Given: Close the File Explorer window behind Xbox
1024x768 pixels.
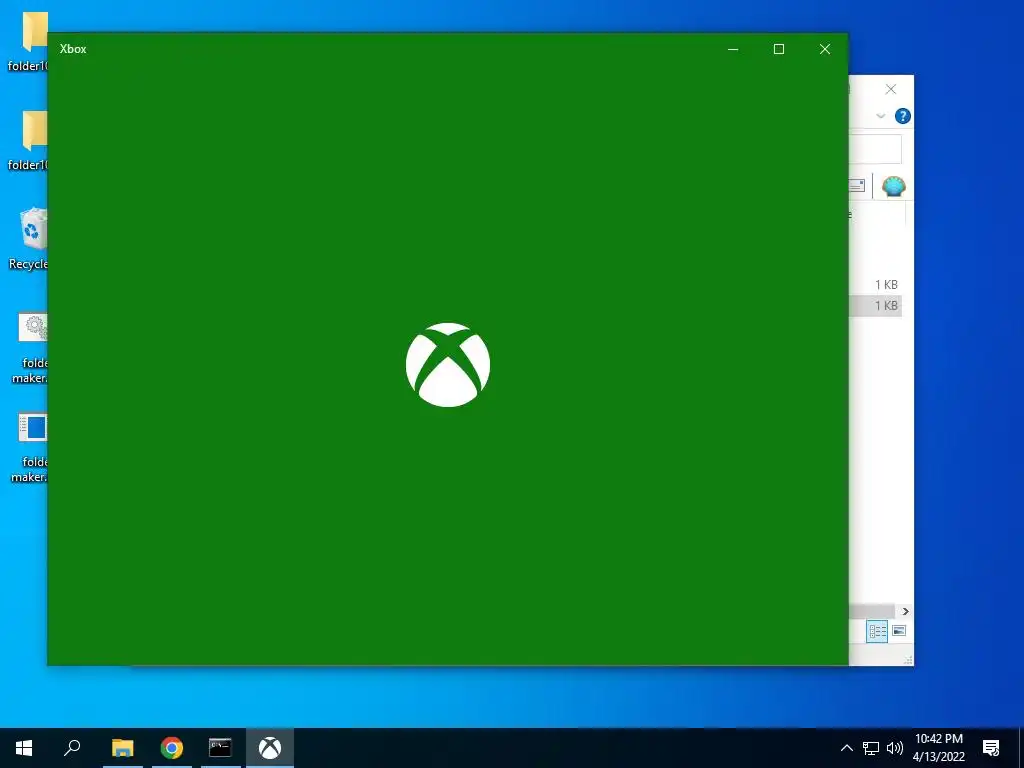Looking at the screenshot, I should click(891, 89).
